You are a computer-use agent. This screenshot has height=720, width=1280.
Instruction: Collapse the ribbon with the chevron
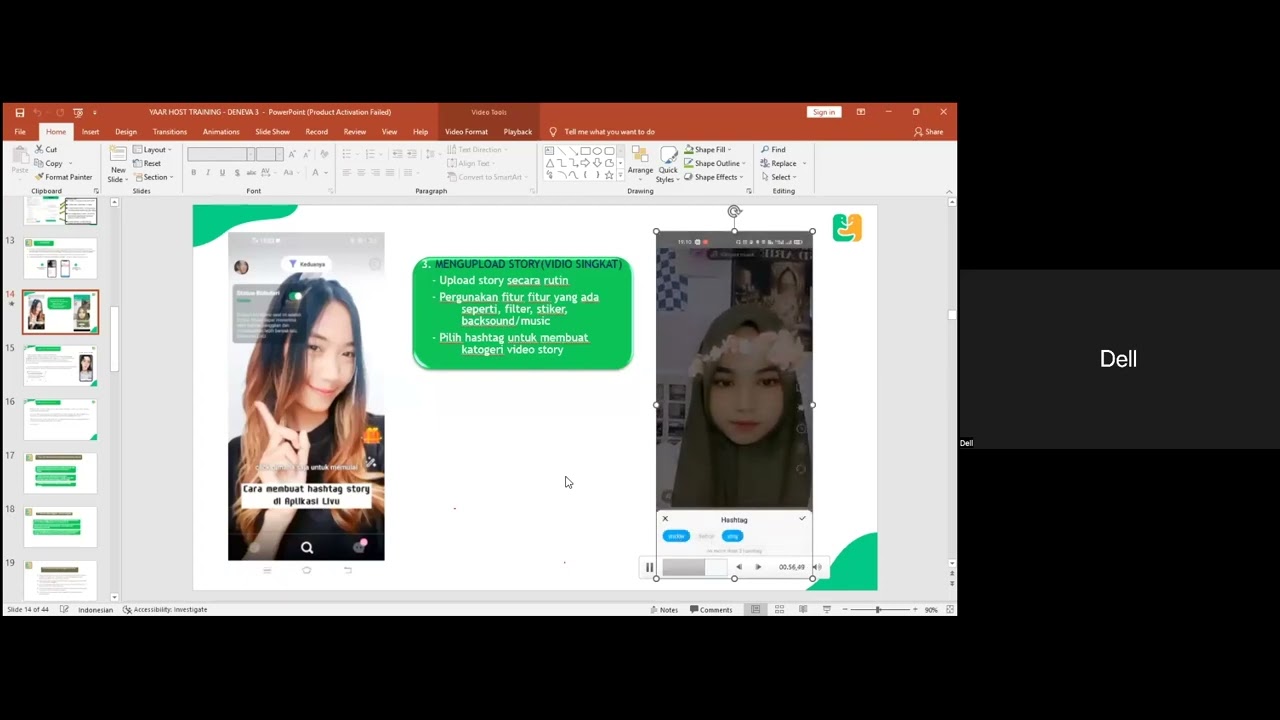(x=948, y=191)
